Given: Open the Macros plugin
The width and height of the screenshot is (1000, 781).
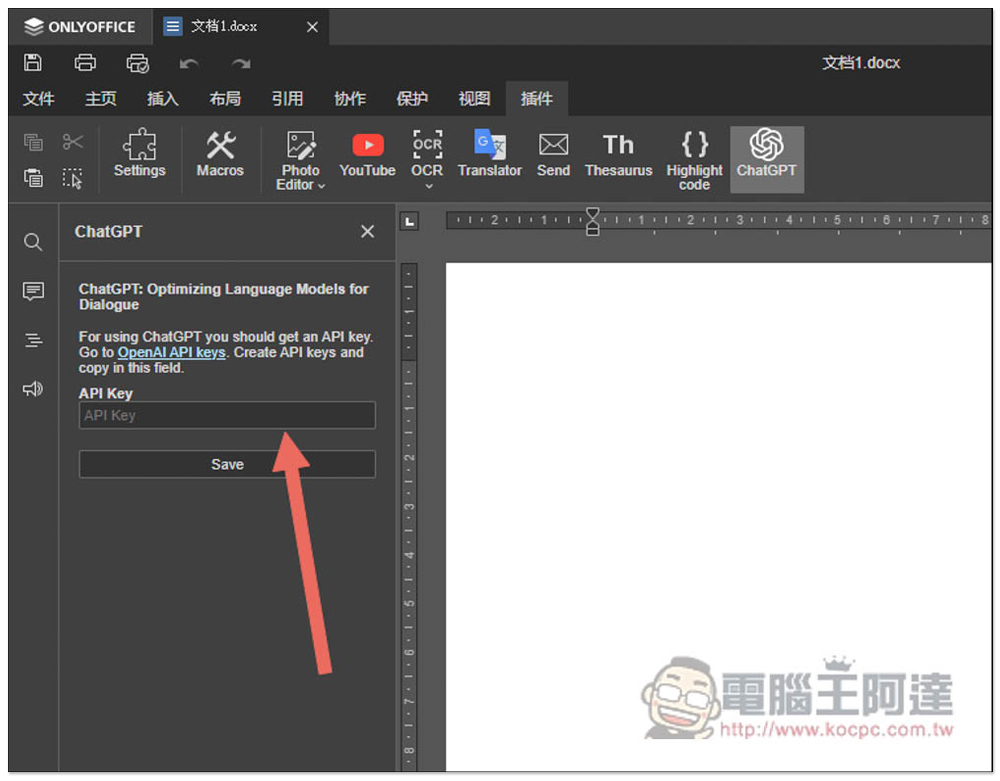Looking at the screenshot, I should click(220, 155).
